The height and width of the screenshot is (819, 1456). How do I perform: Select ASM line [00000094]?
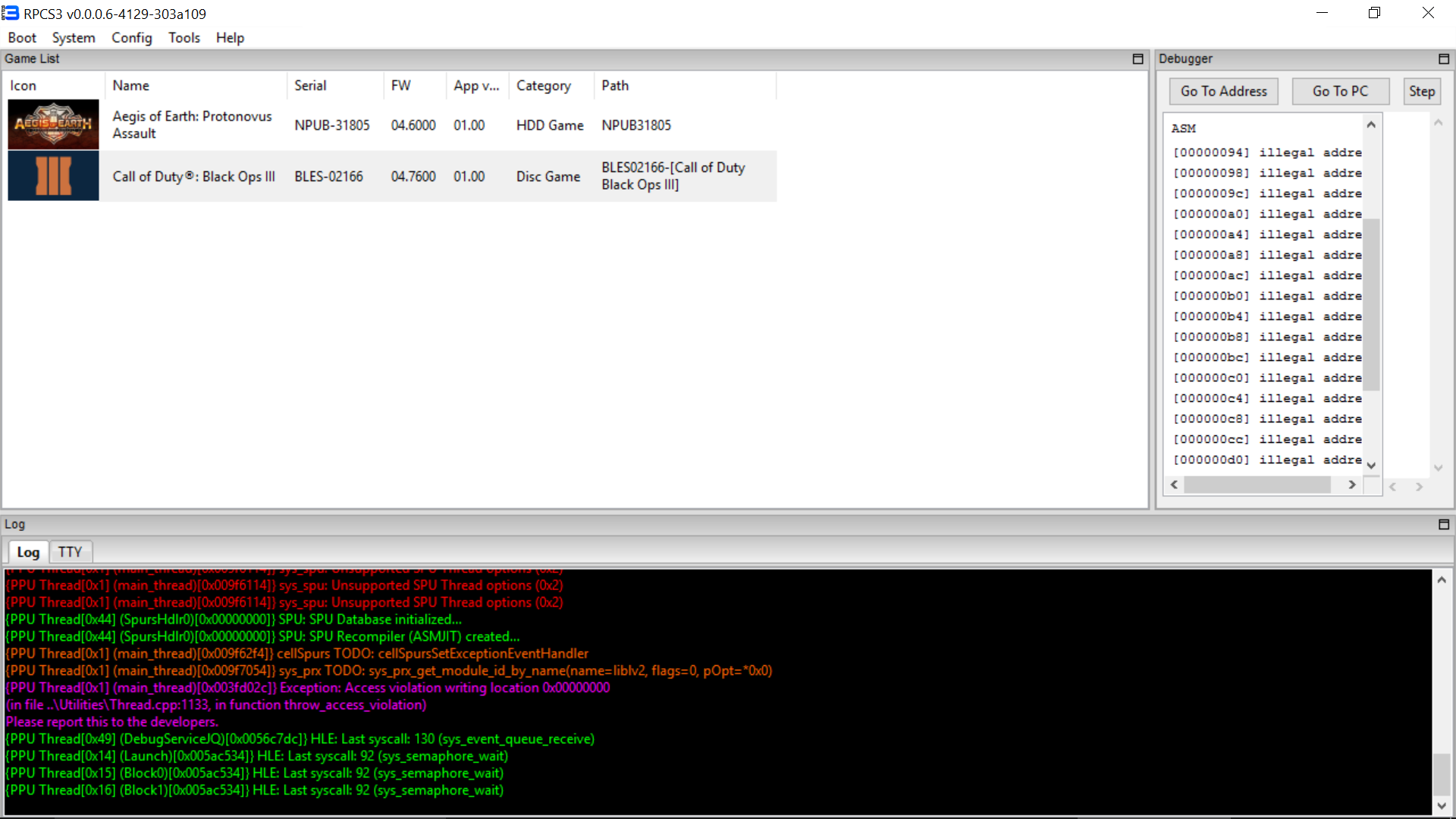(x=1266, y=152)
